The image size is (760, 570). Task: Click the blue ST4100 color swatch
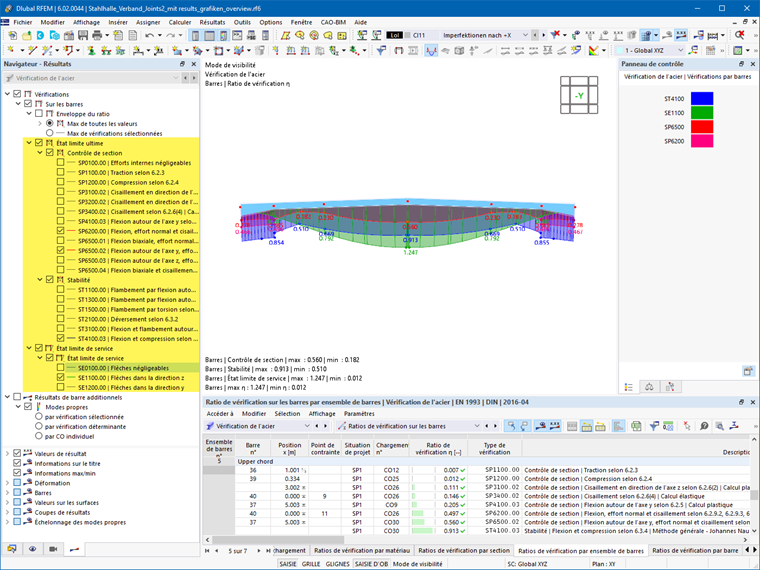pos(702,99)
